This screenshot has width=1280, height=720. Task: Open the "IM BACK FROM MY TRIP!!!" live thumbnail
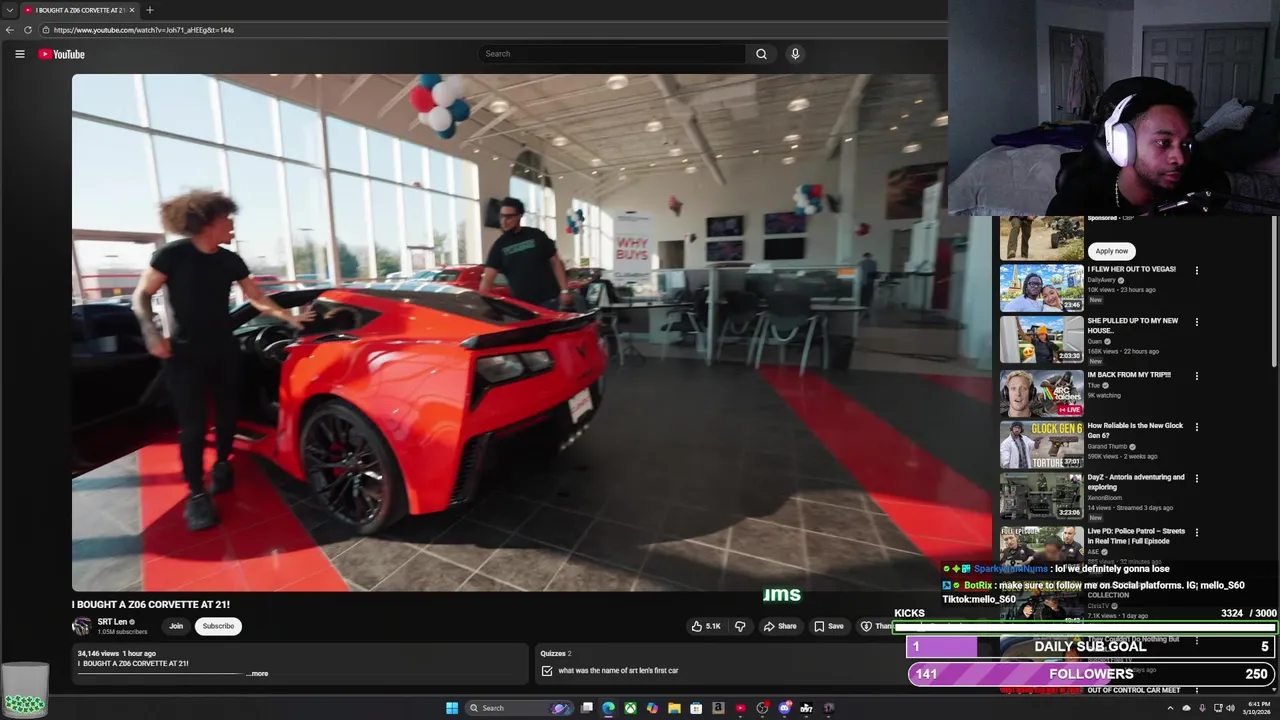pos(1041,393)
